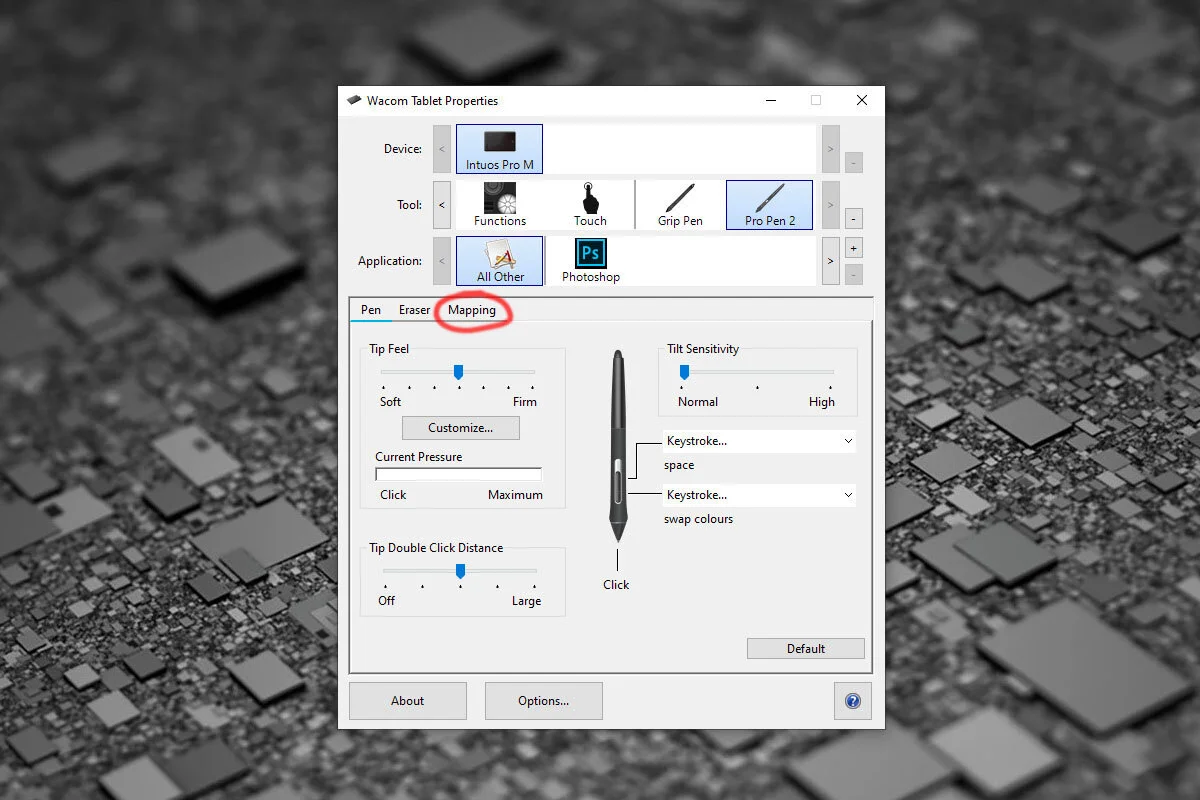Click the Customize... button
This screenshot has width=1200, height=800.
click(x=461, y=428)
